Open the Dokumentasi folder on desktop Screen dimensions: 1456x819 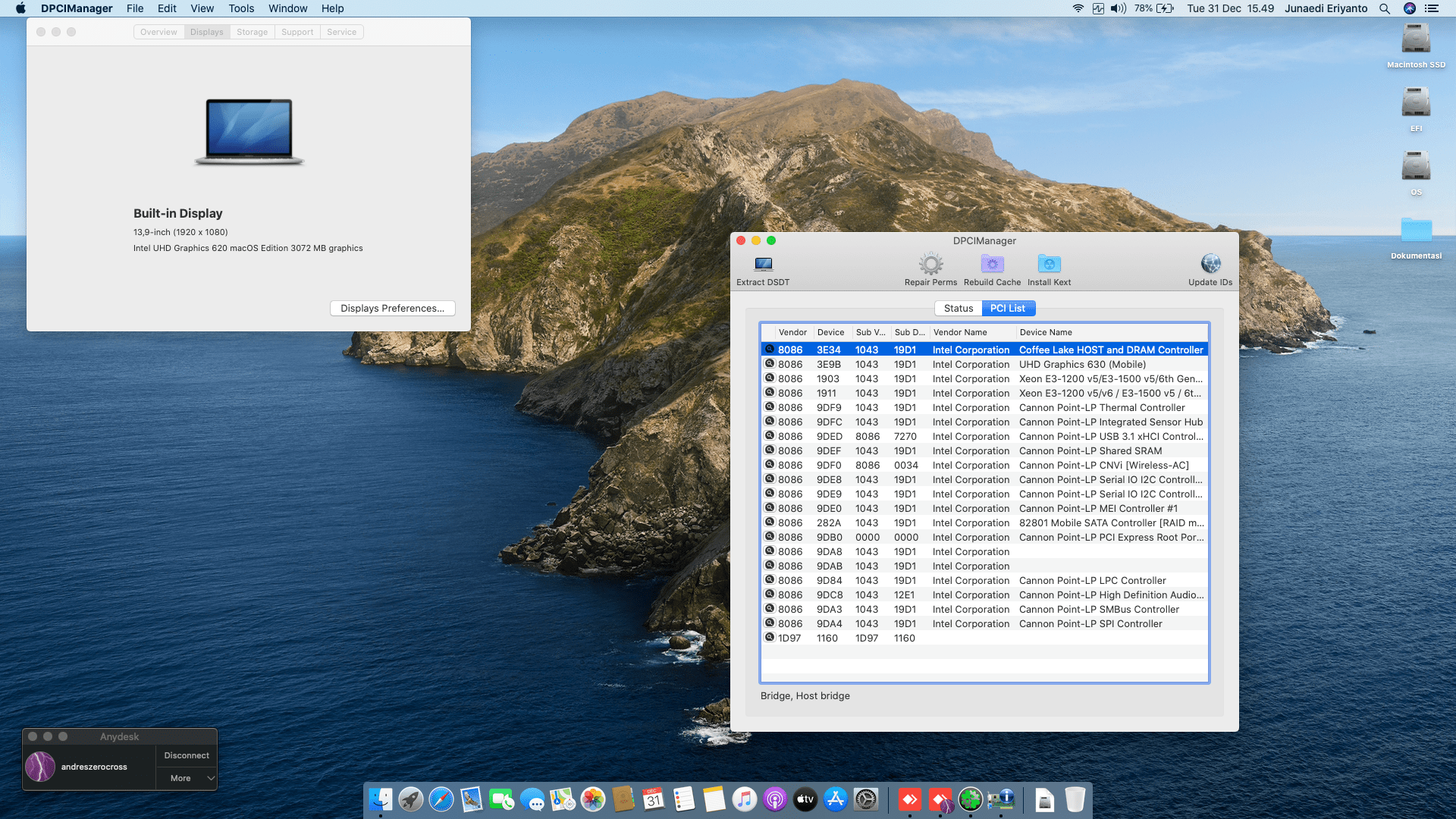[1416, 231]
